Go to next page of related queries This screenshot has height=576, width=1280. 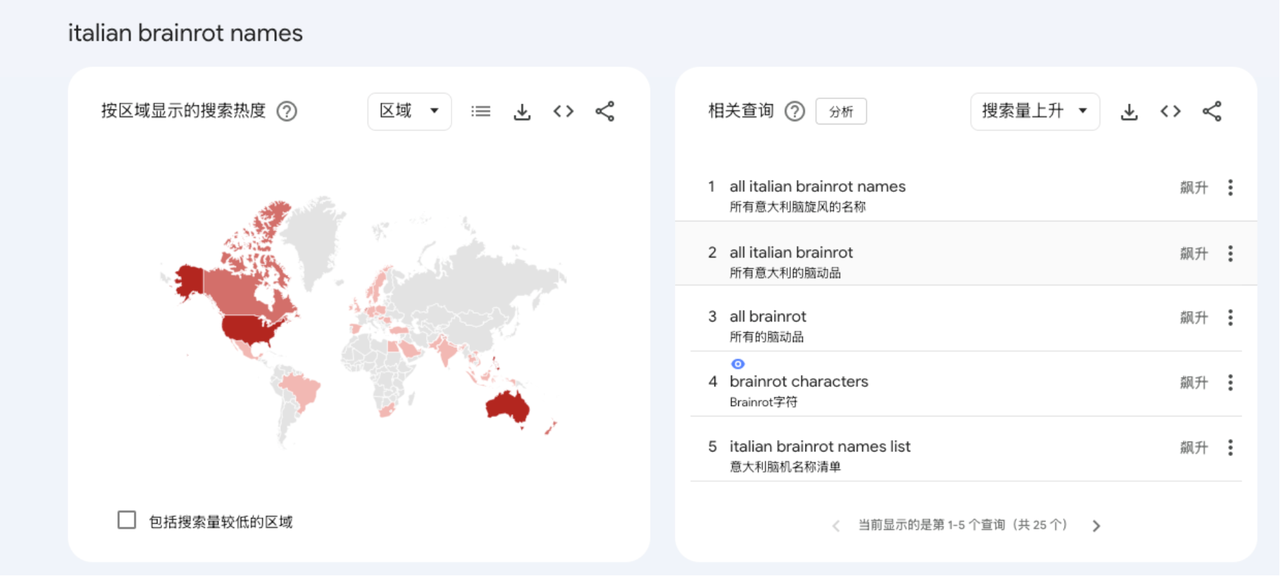click(x=1096, y=526)
